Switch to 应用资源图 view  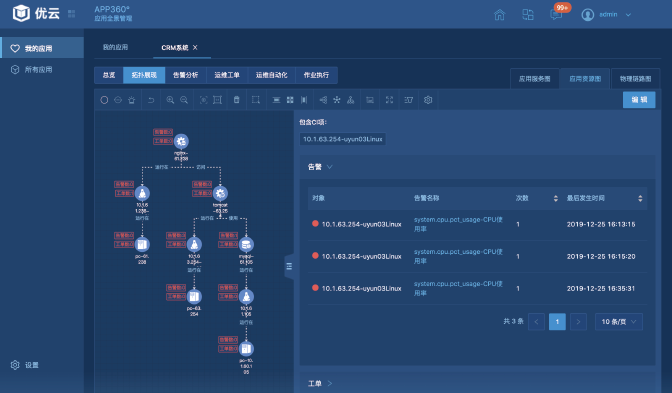585,79
